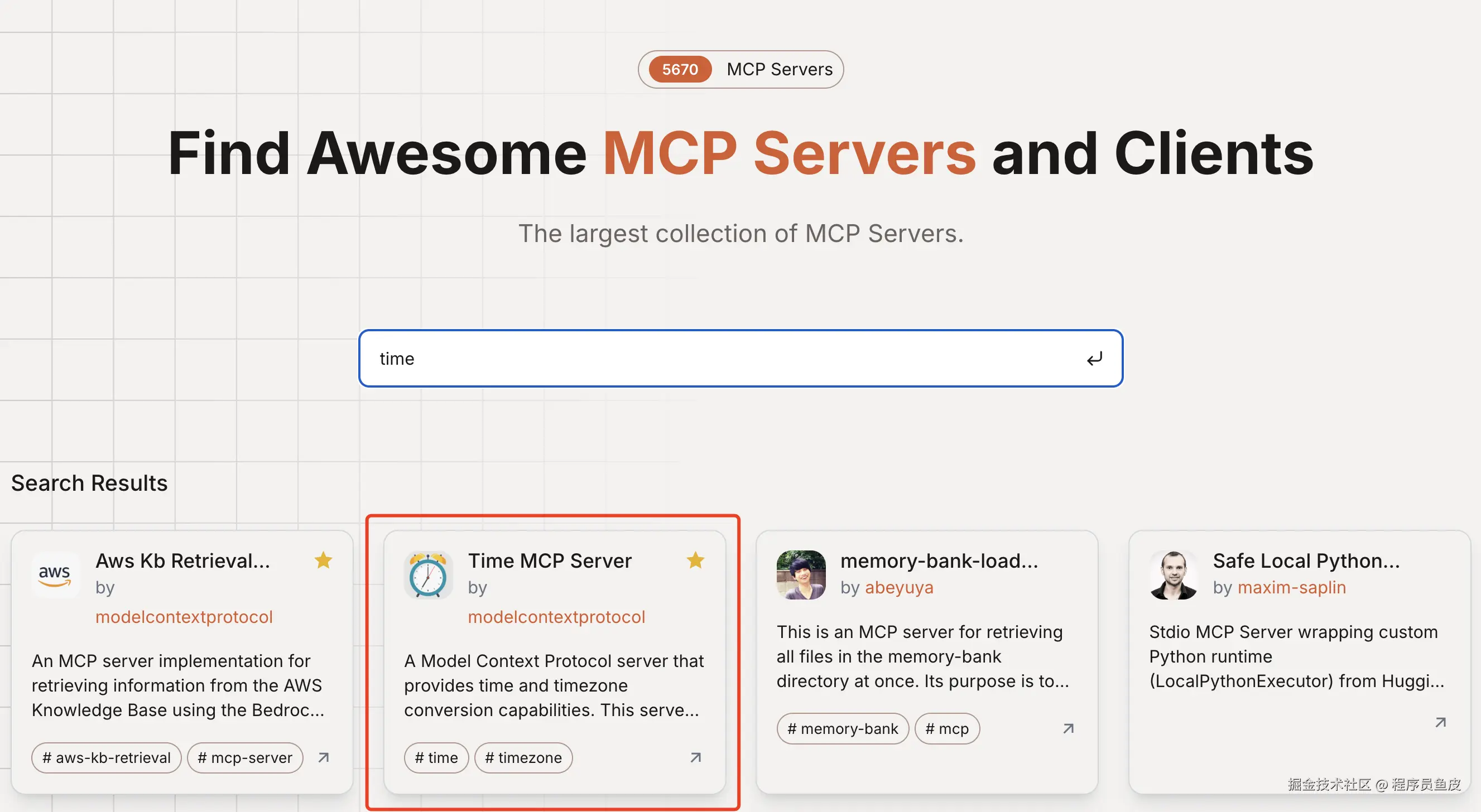Click the AWS logo icon

point(55,575)
